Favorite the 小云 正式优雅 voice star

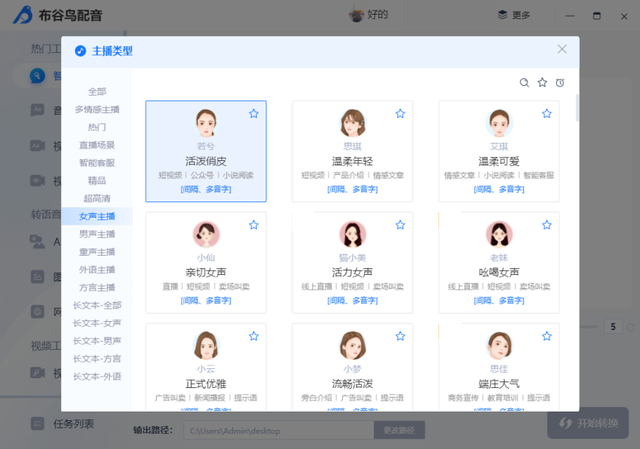pyautogui.click(x=253, y=336)
